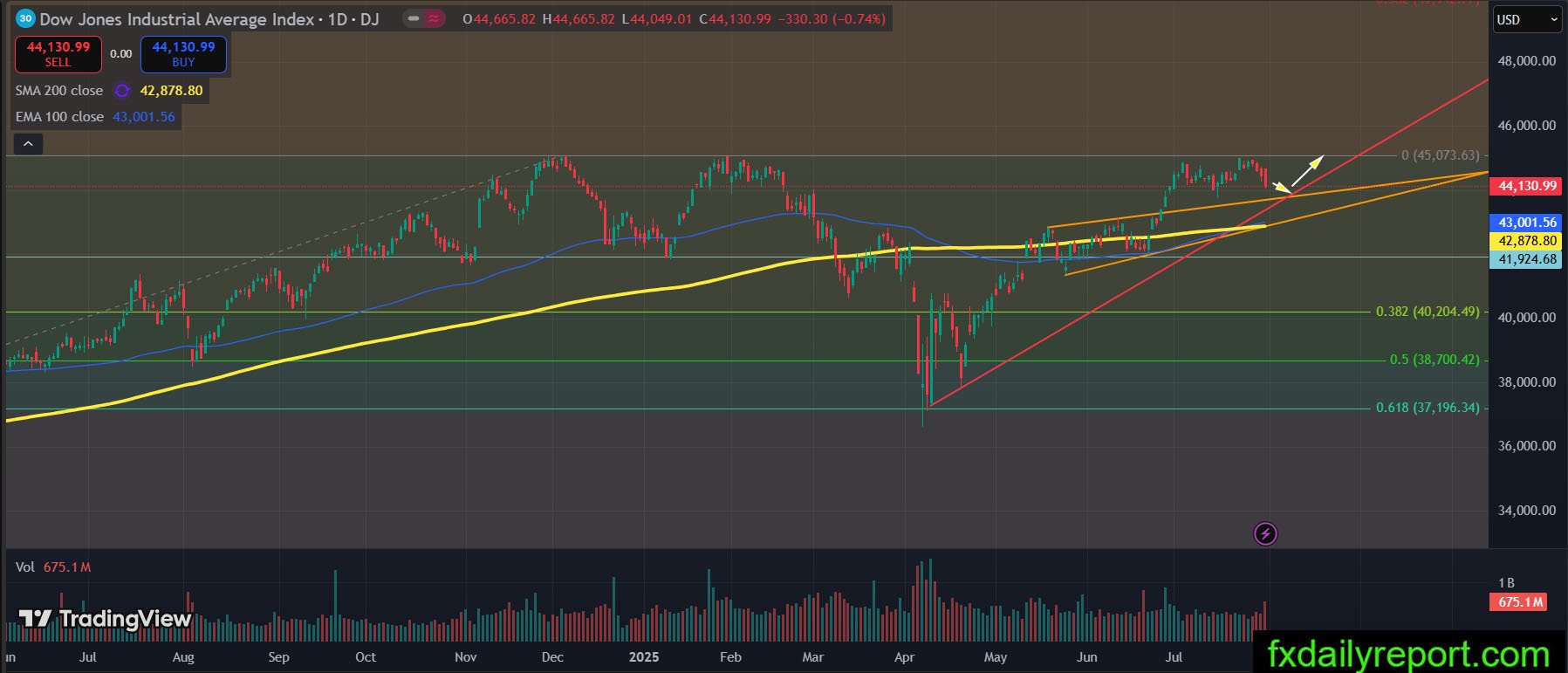Click 34,000.00 on the price axis
Screen dimensions: 1568x673
(x=1527, y=511)
